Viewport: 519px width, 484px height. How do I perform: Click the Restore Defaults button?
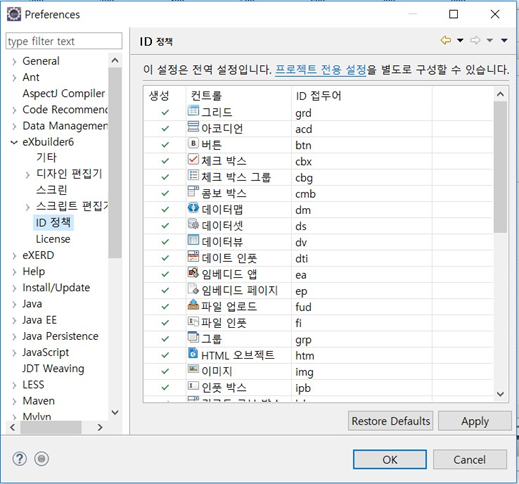point(391,421)
